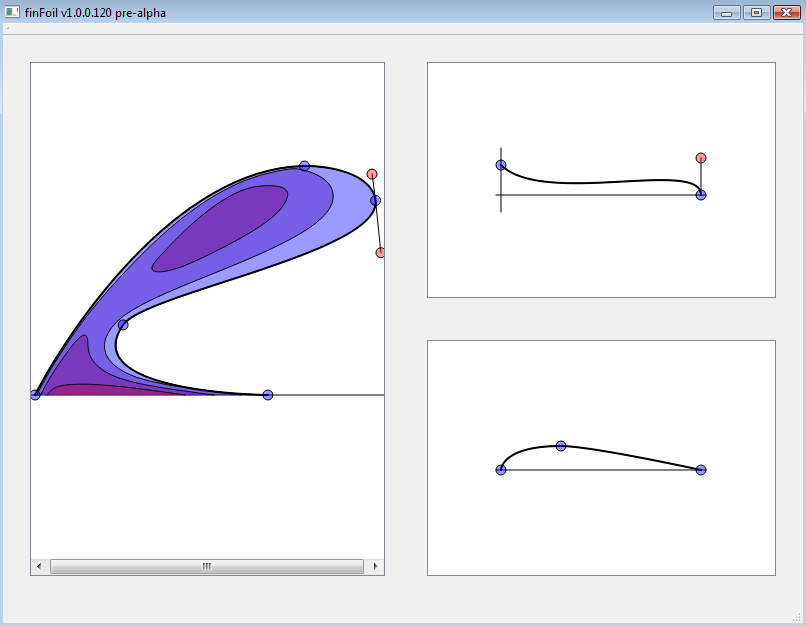This screenshot has width=806, height=626.
Task: Select the foil profile peak thickness point
Action: (x=561, y=446)
